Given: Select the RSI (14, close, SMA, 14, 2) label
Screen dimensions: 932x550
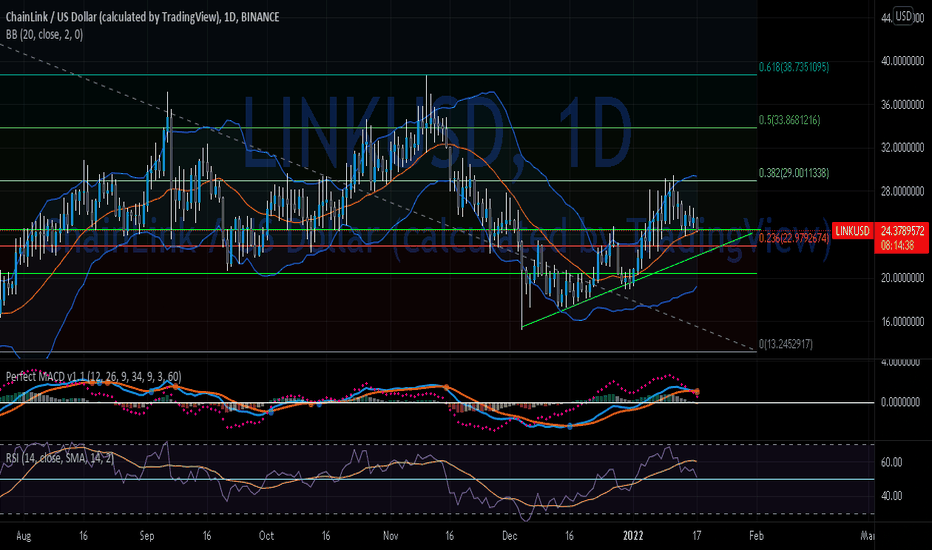Looking at the screenshot, I should point(59,458).
